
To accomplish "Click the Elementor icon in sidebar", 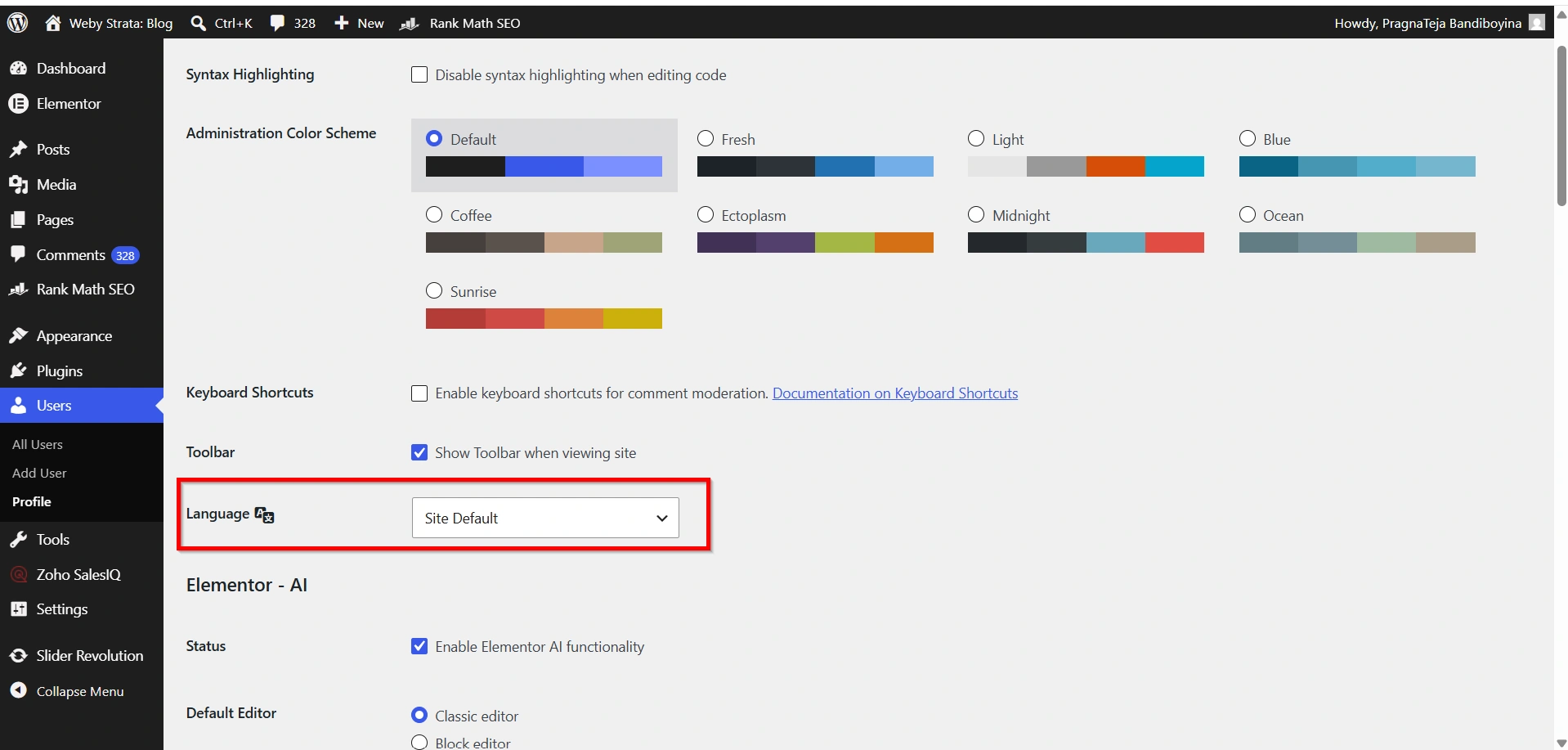I will [x=19, y=104].
